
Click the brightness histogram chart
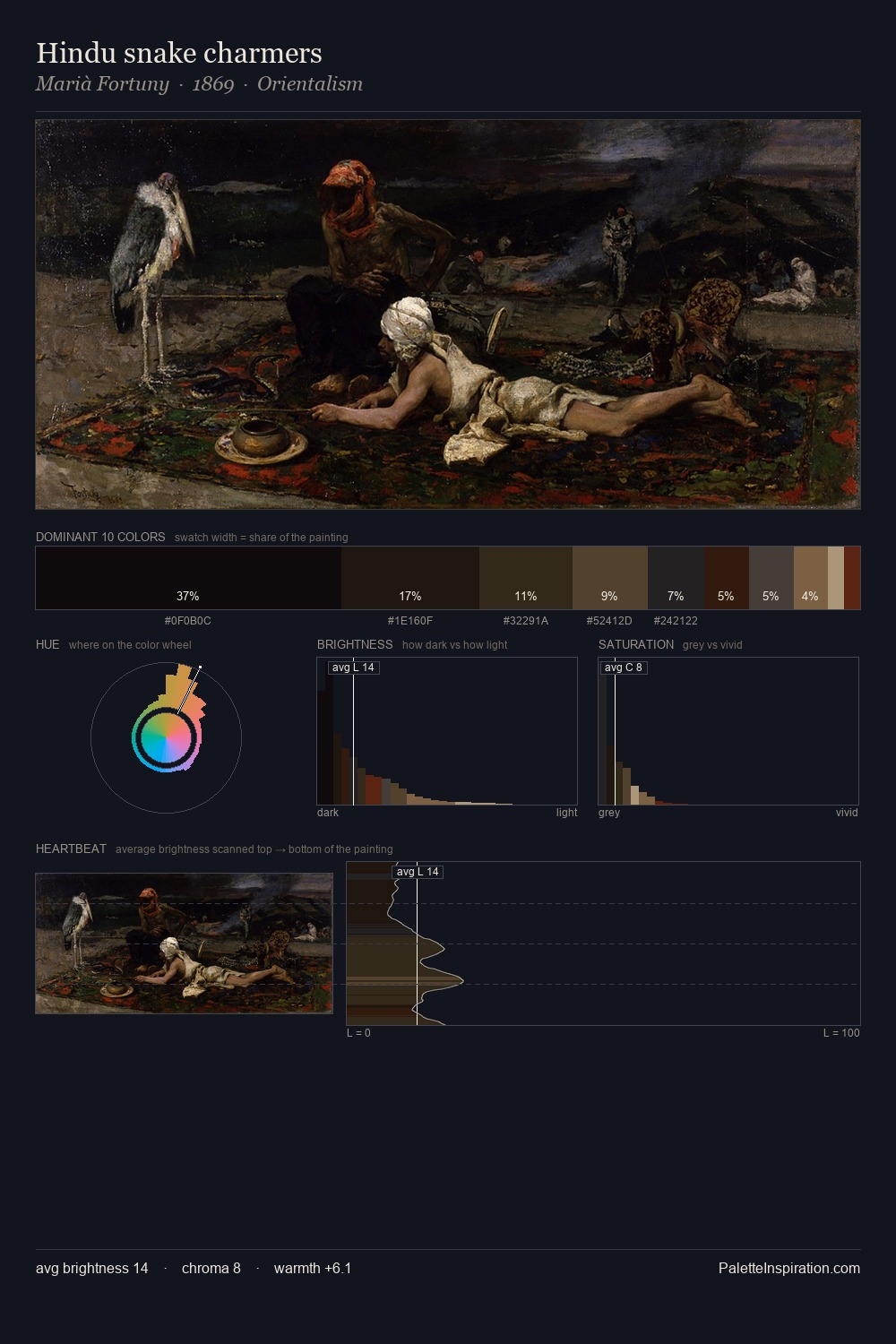pyautogui.click(x=447, y=731)
